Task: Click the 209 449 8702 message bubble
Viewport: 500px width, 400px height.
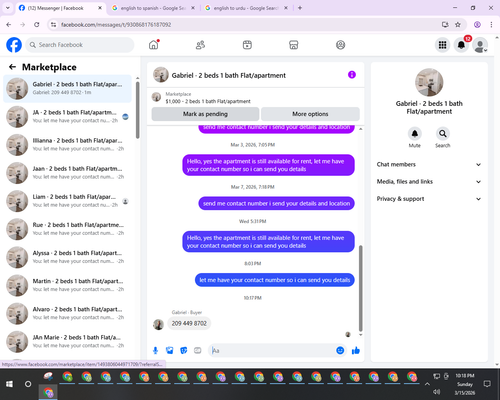Action: [x=189, y=323]
